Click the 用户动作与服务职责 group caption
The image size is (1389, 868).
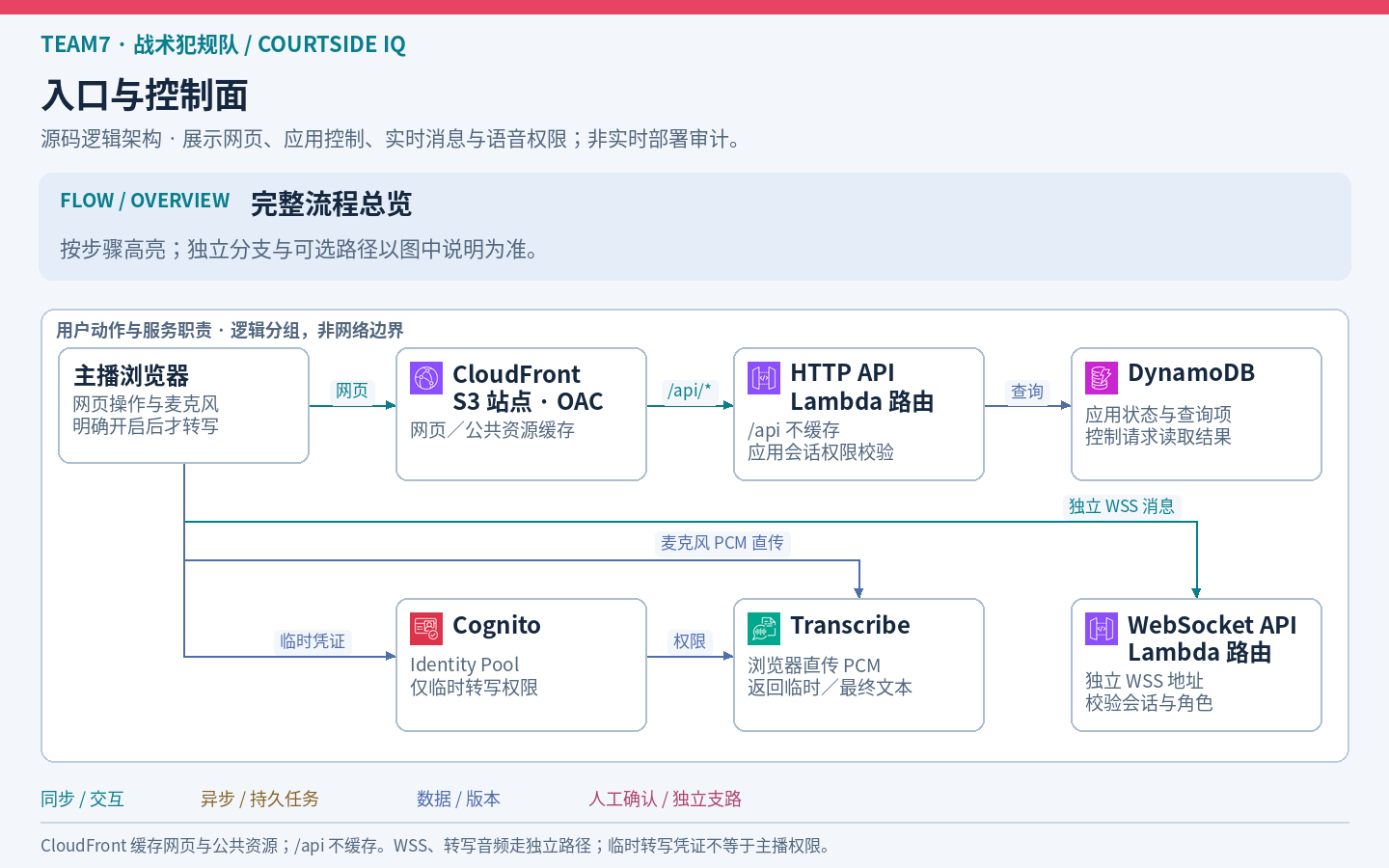230,330
